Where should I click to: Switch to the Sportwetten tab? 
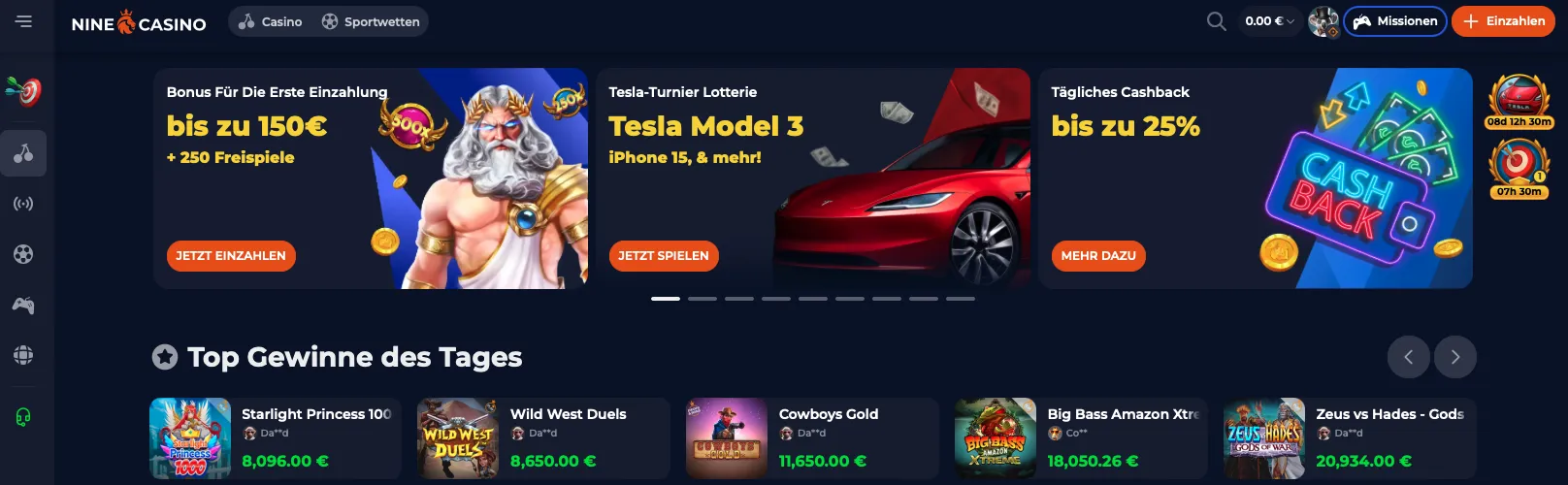(x=371, y=21)
